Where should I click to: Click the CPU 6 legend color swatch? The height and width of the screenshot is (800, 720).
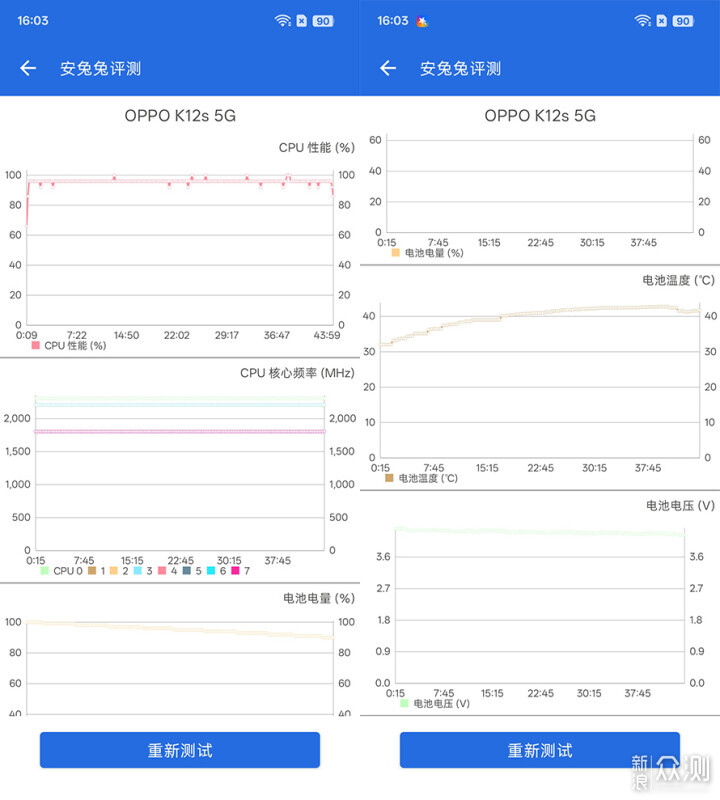click(x=211, y=570)
